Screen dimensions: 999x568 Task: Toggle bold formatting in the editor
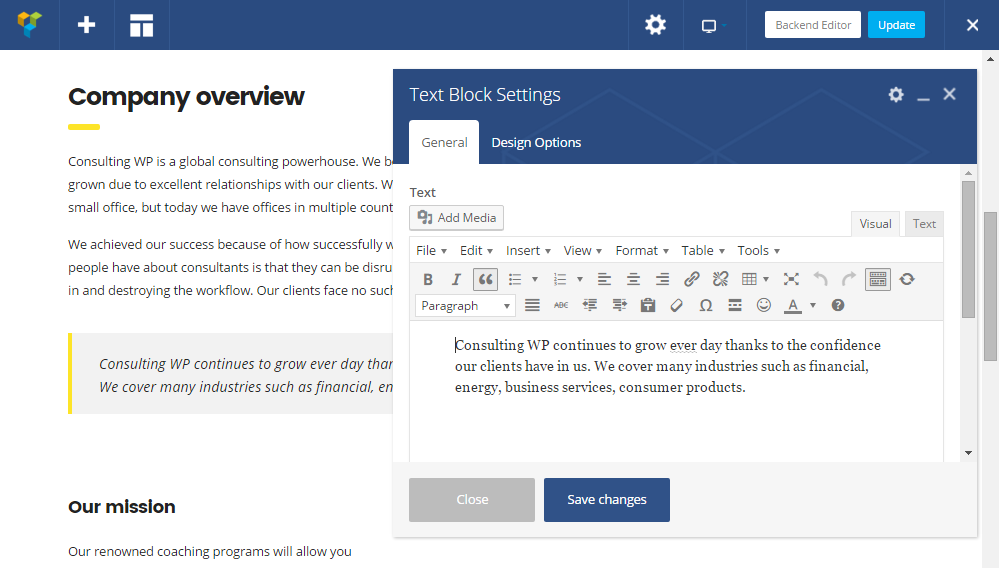coord(428,279)
